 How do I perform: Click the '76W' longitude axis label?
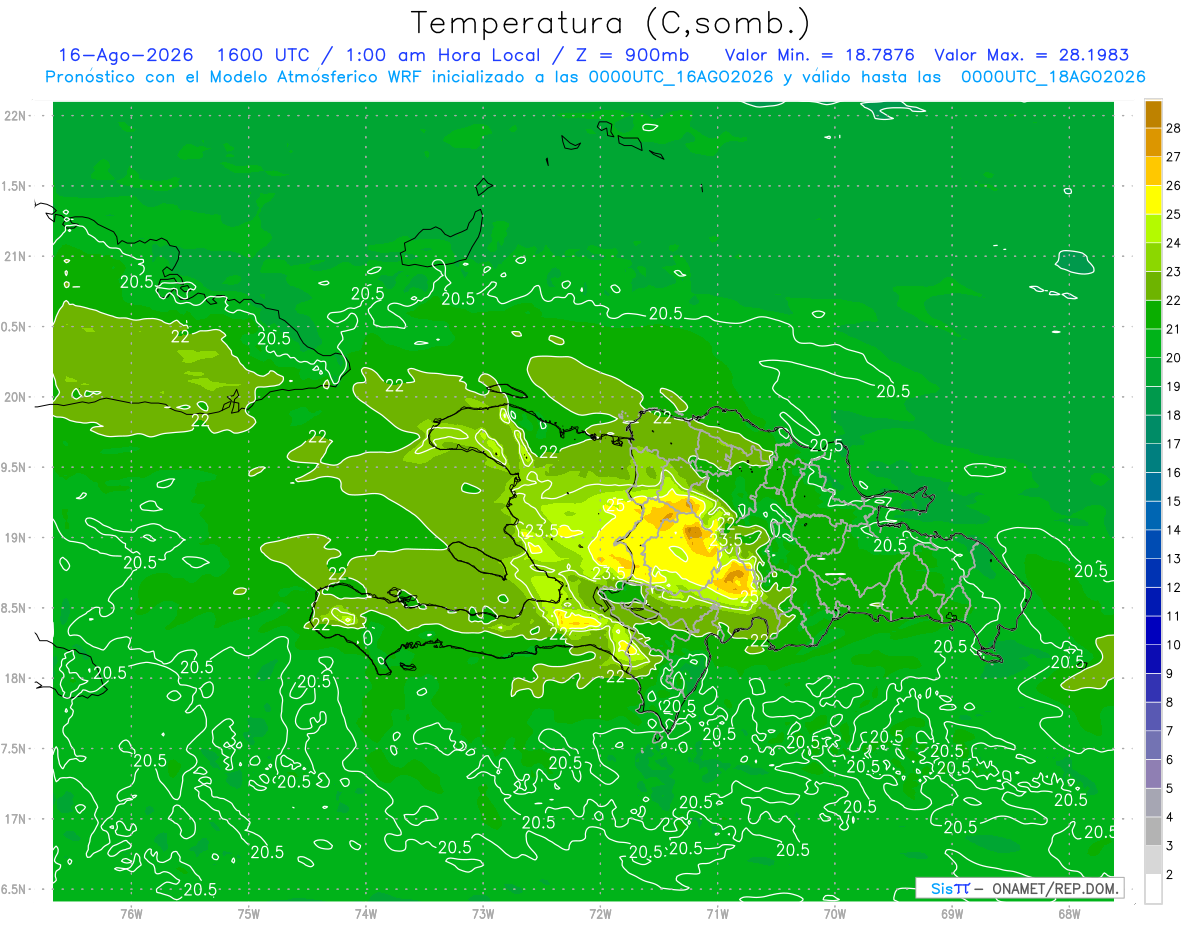pos(131,914)
